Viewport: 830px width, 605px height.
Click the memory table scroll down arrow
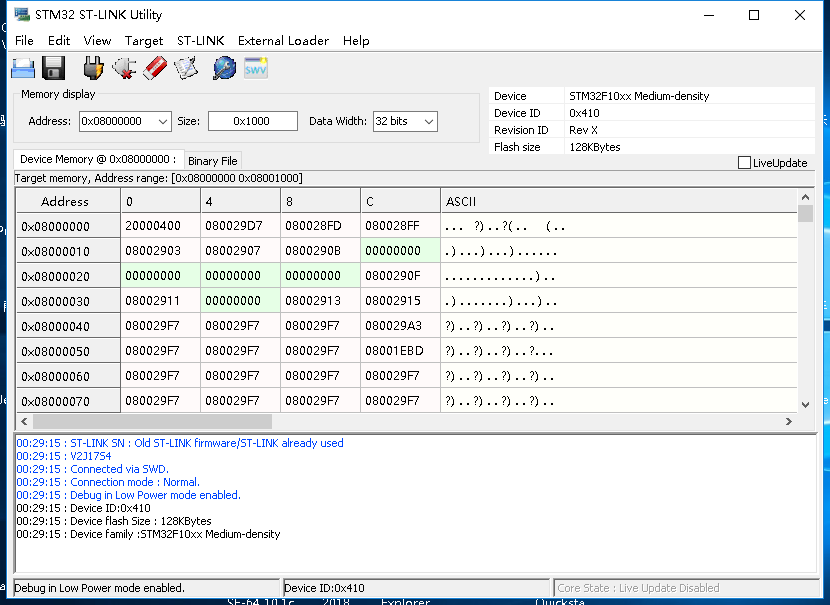tap(805, 405)
